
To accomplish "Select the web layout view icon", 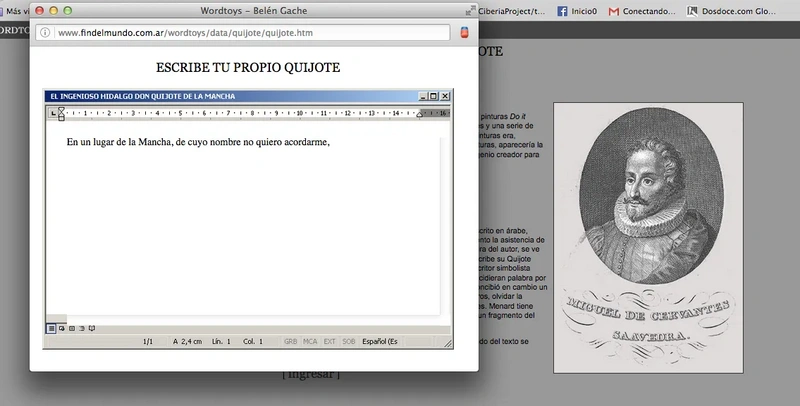I will click(x=62, y=328).
